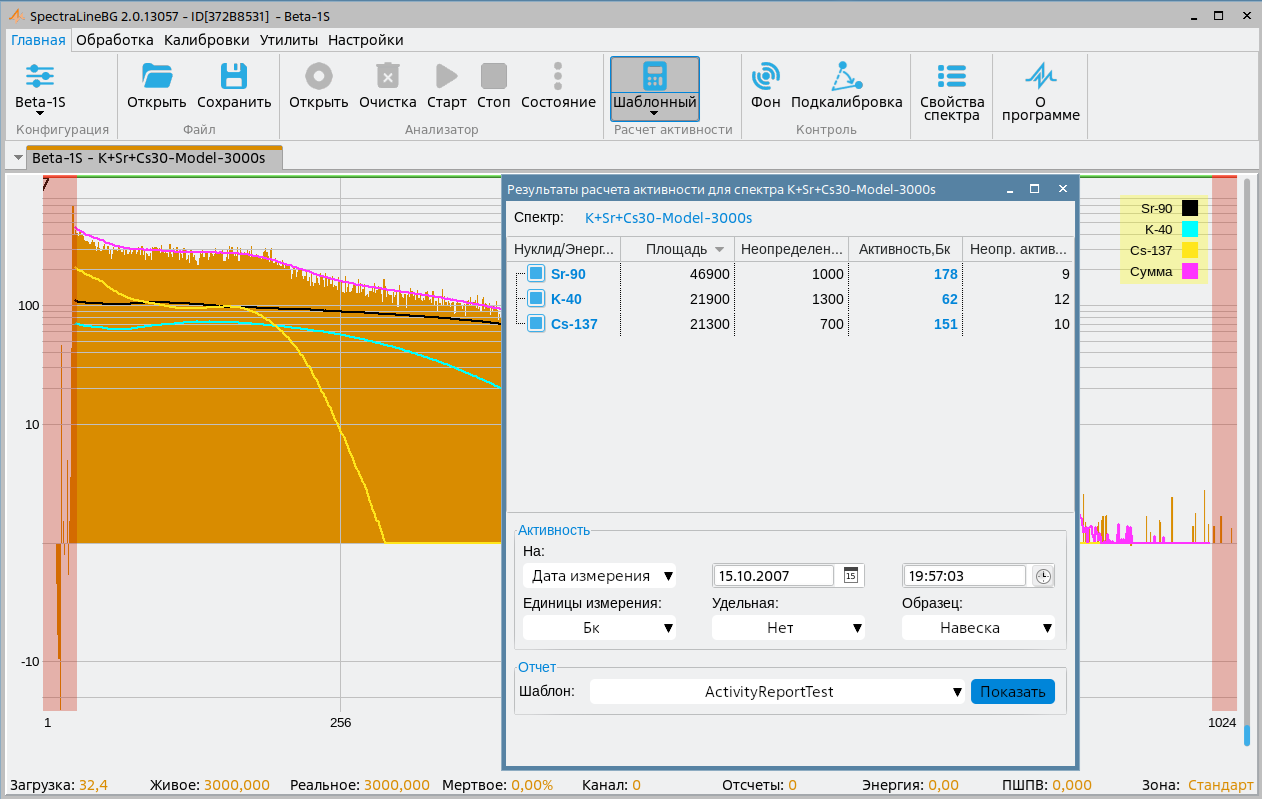Screen dimensions: 1262x799
Task: Click the Clear analyzer trash icon
Action: (x=387, y=77)
